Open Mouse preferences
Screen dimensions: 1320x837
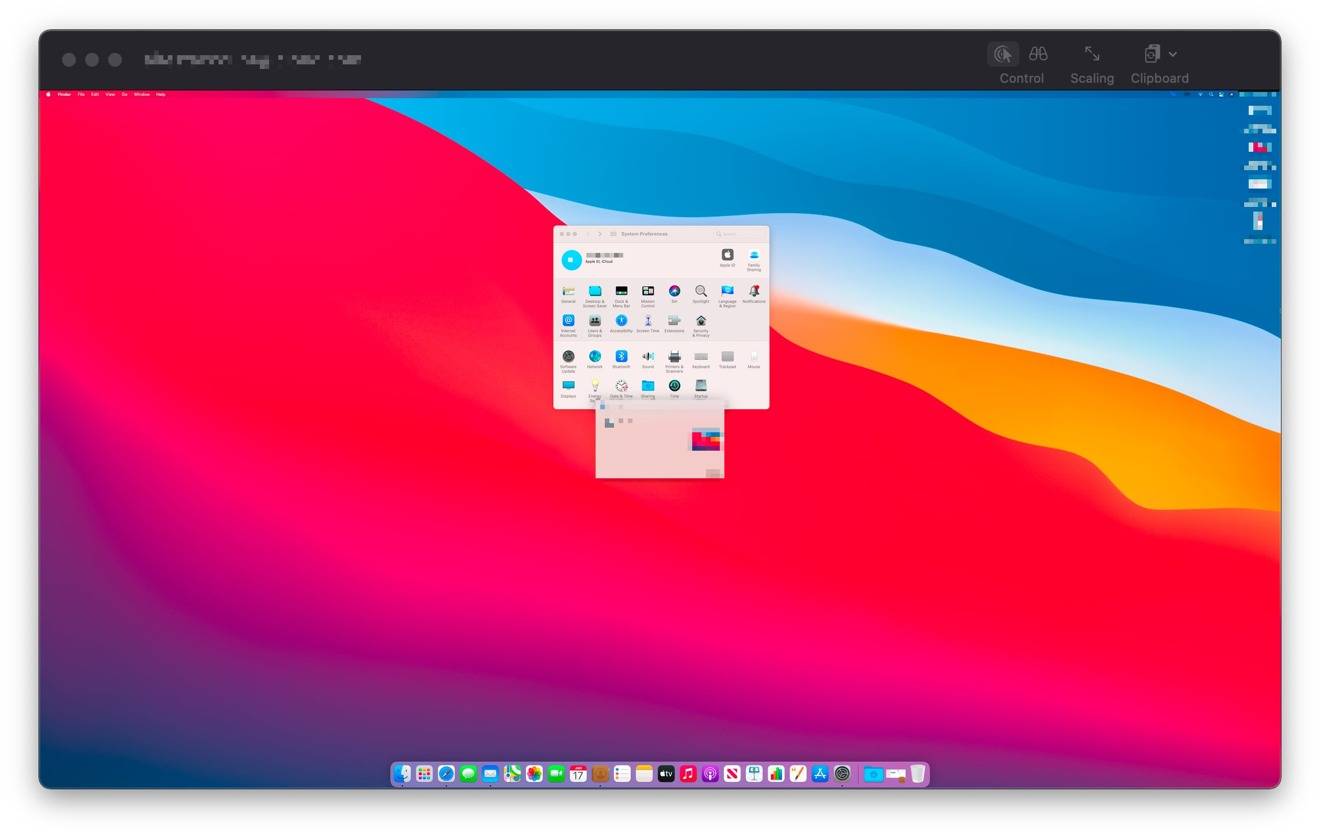point(754,360)
